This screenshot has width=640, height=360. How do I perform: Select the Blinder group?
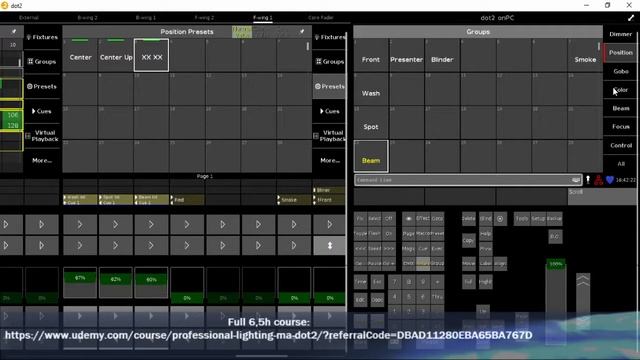click(x=442, y=56)
